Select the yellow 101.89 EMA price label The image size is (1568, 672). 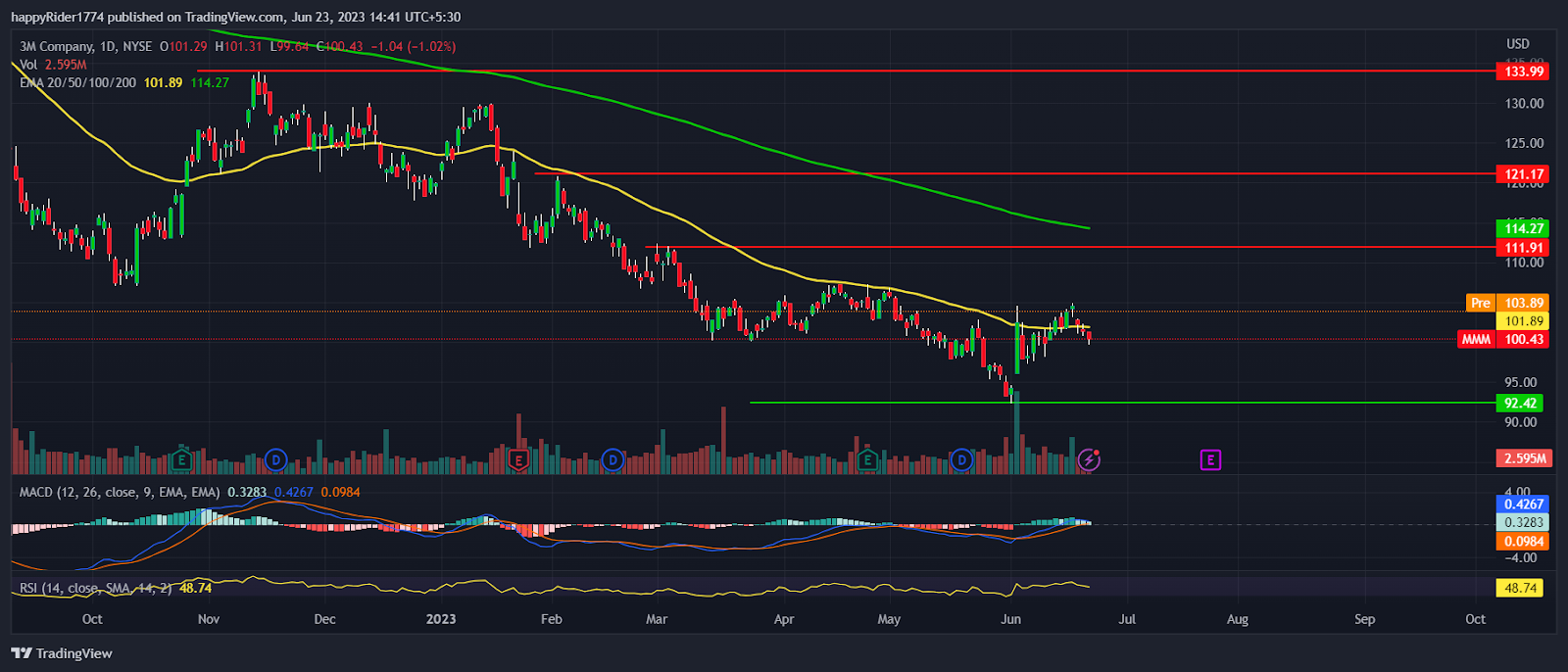click(1524, 321)
